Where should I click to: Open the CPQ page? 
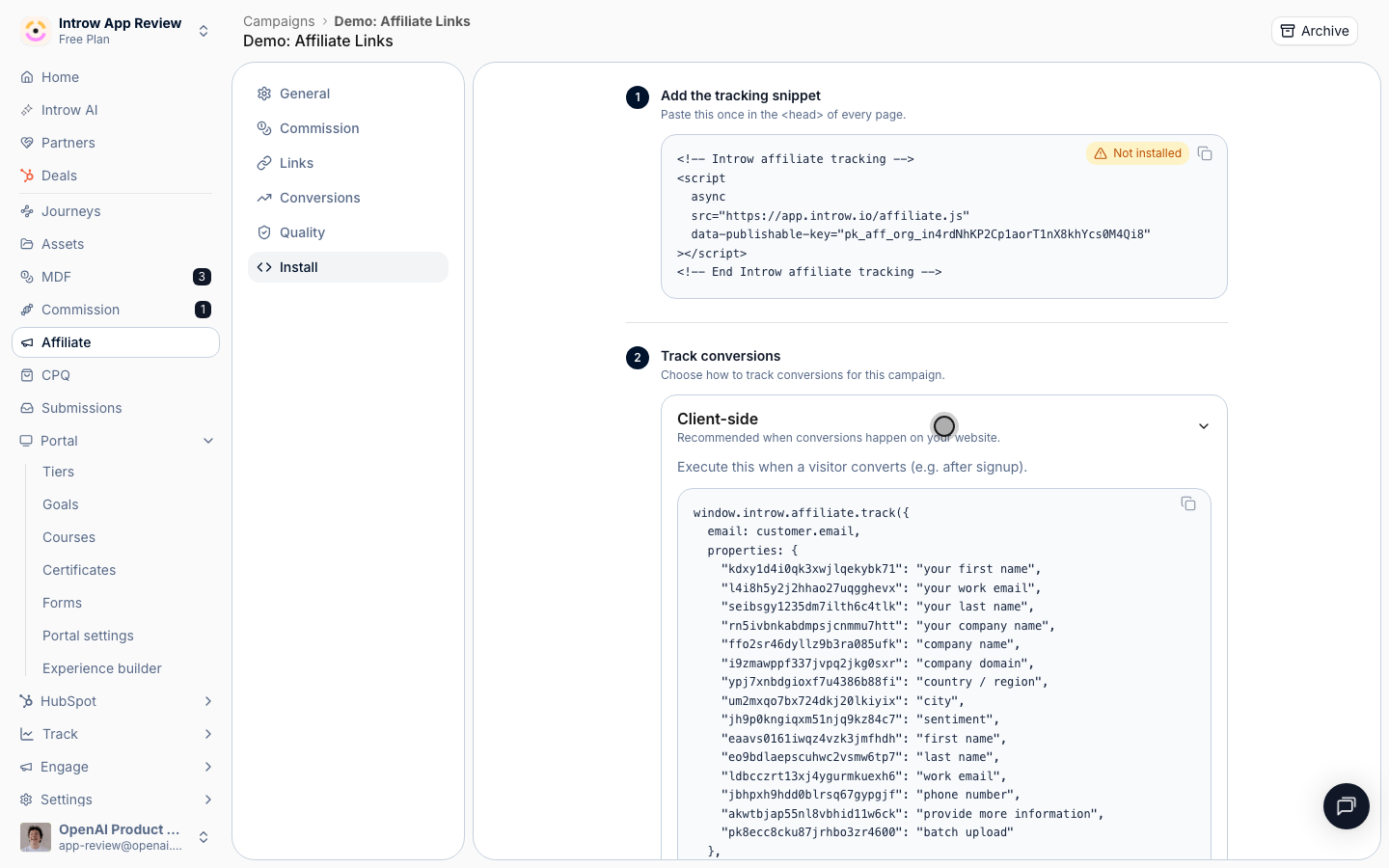click(116, 375)
